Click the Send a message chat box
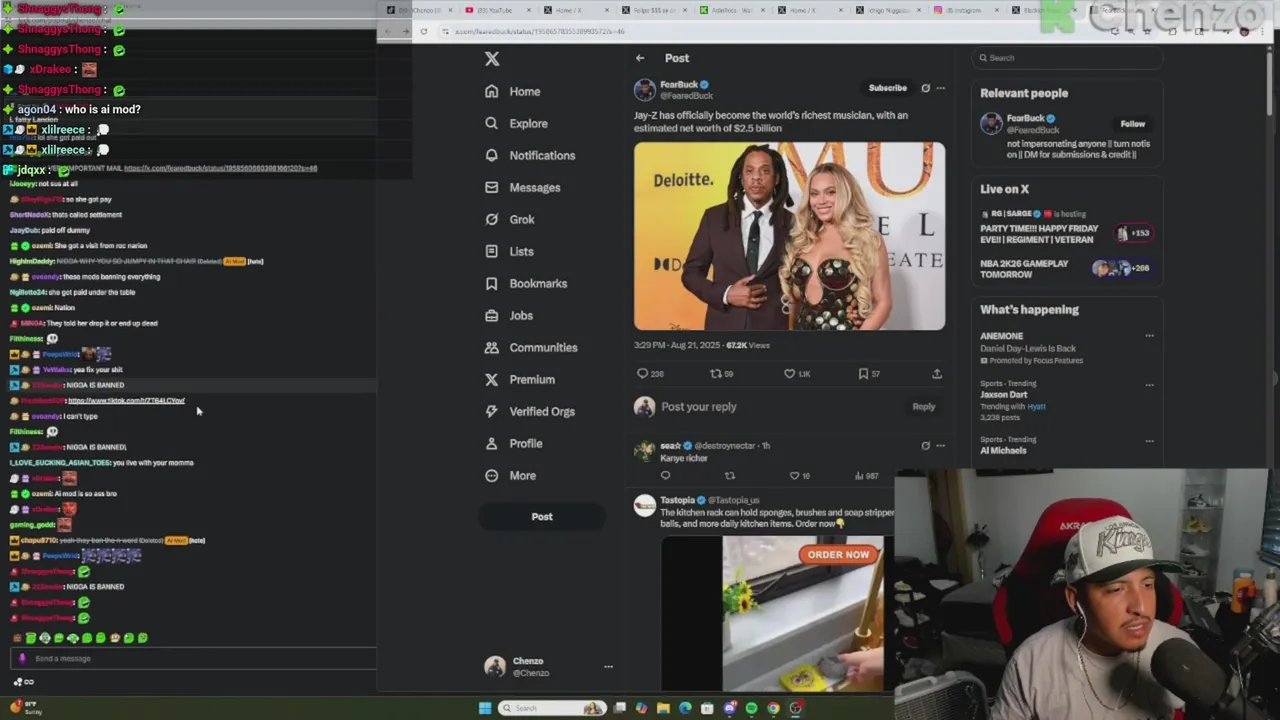The image size is (1280, 720). coord(195,658)
